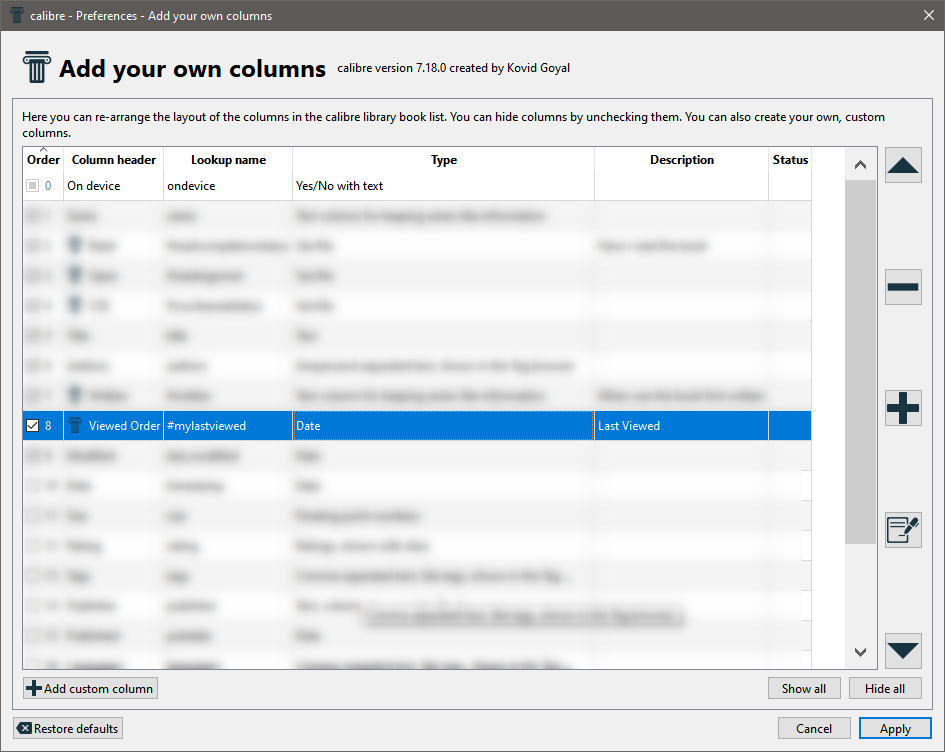Image resolution: width=945 pixels, height=752 pixels.
Task: Select the On device column header cell
Action: pos(113,186)
